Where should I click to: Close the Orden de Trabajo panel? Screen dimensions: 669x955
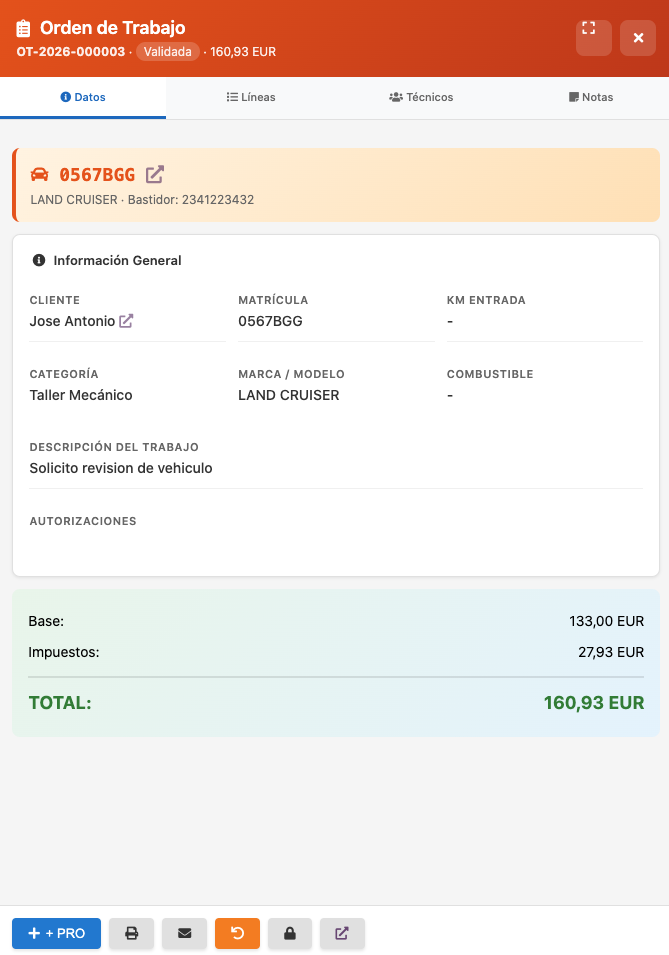point(638,38)
